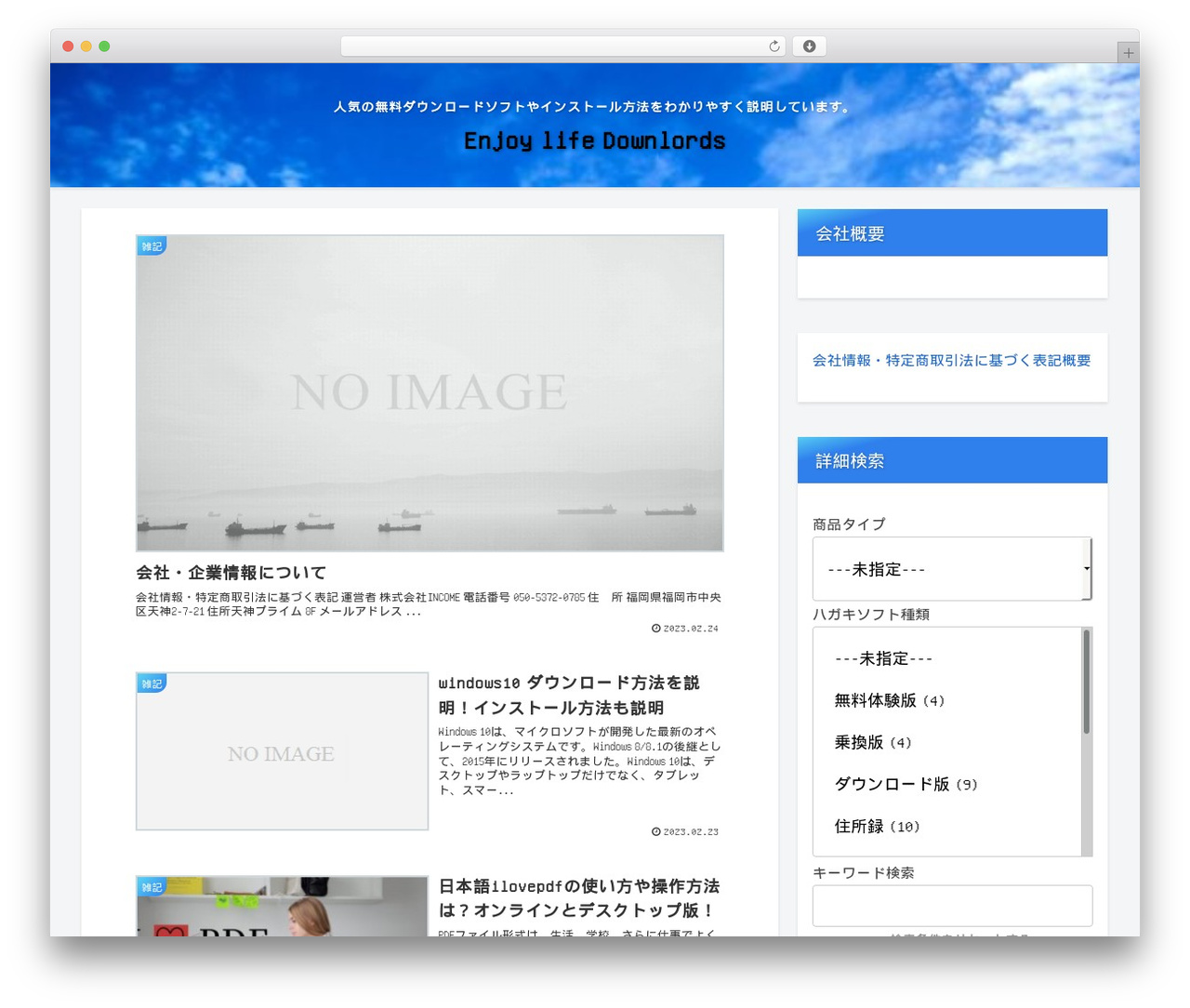Click the 商品タイプ label
1190x1008 pixels.
coord(849,524)
